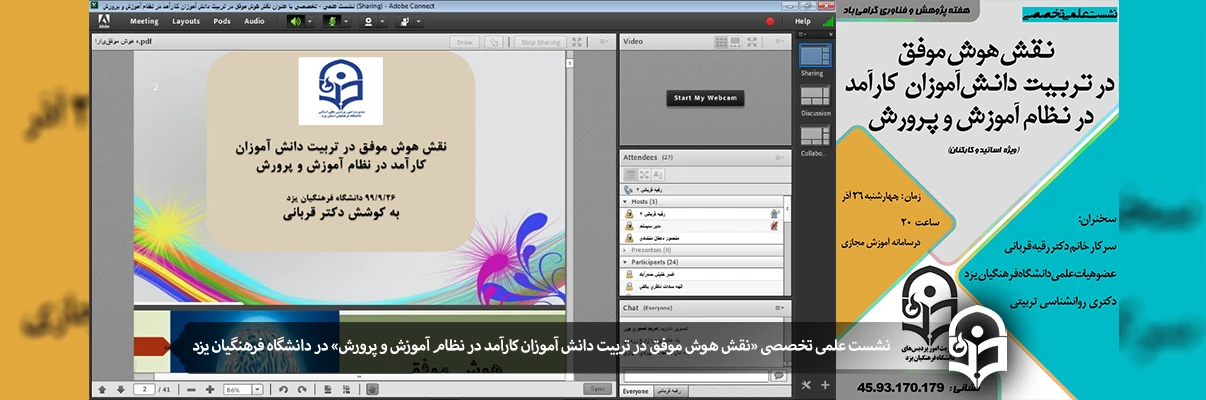Go to next page with down arrow
Image resolution: width=1206 pixels, height=400 pixels.
(120, 389)
